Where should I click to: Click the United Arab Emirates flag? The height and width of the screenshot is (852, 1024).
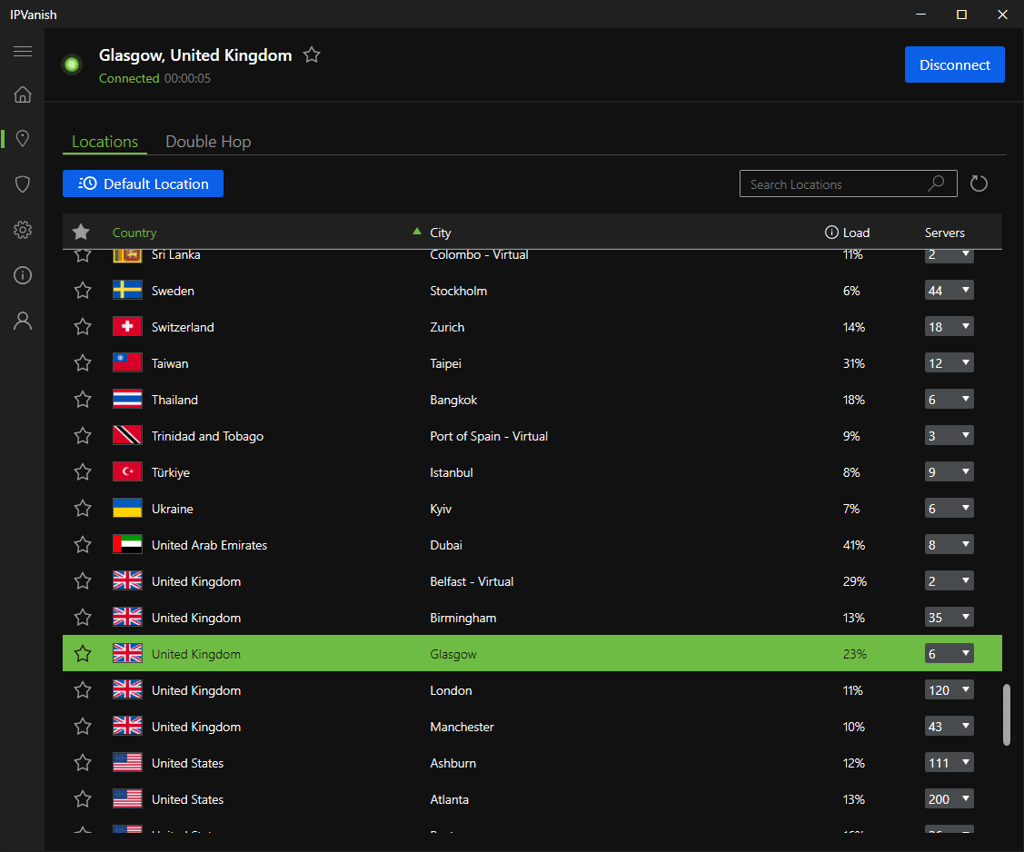pyautogui.click(x=127, y=544)
